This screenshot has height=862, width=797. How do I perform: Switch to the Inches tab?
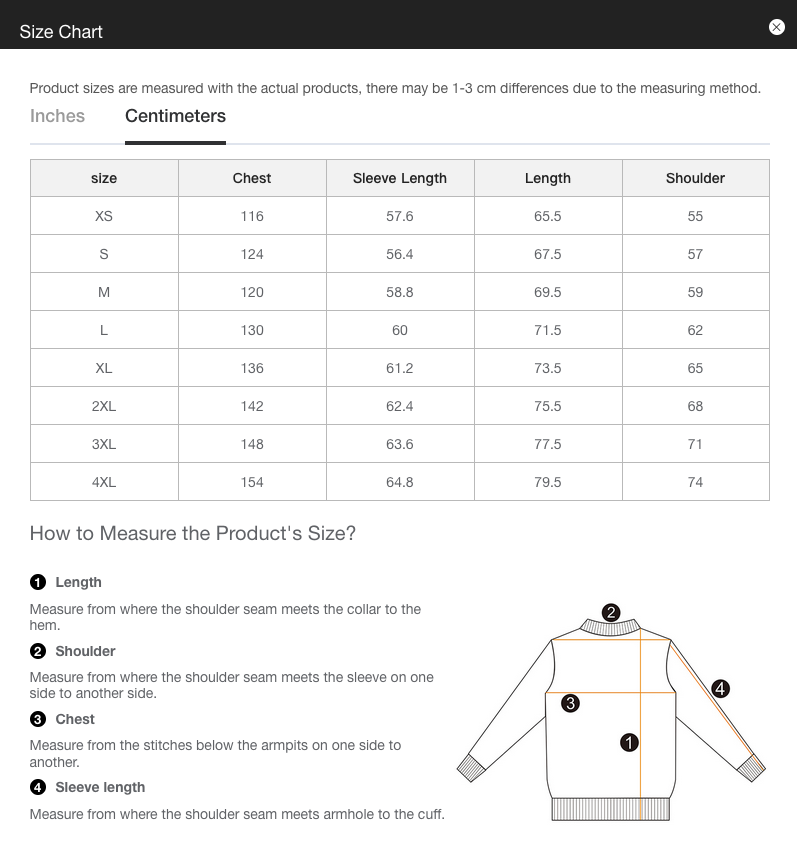(x=57, y=116)
